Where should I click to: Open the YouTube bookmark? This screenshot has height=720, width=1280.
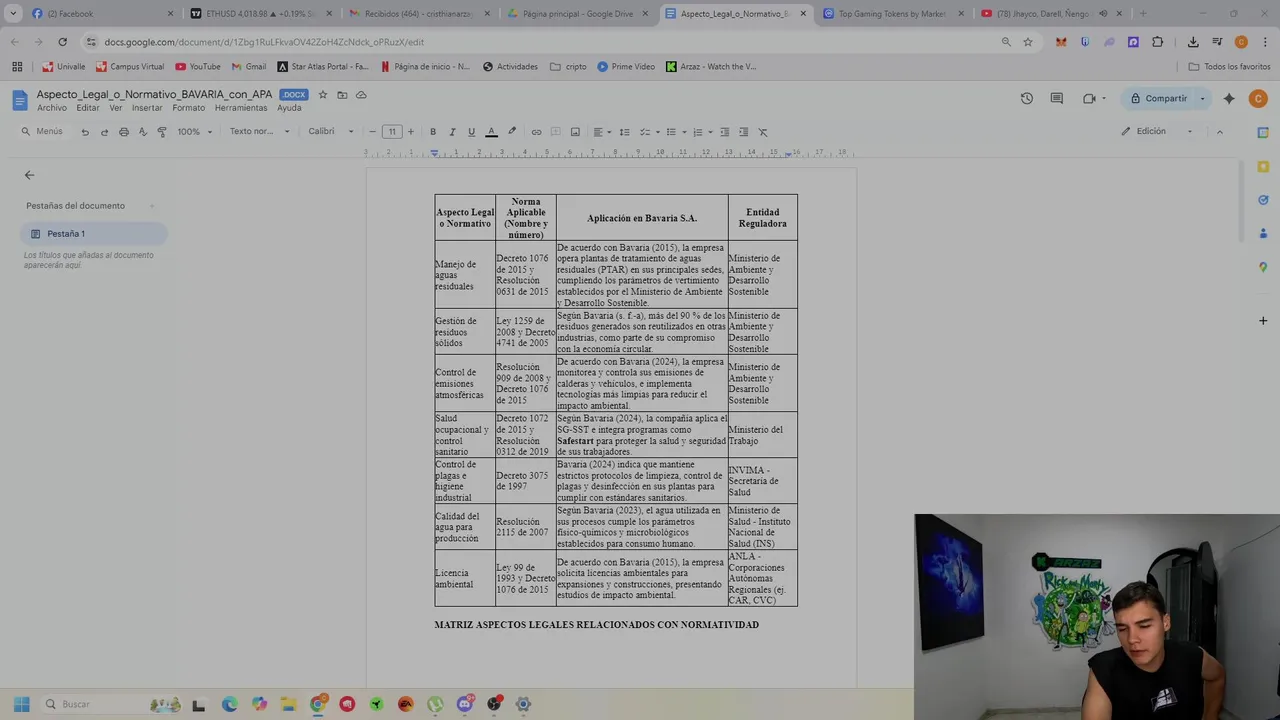198,67
